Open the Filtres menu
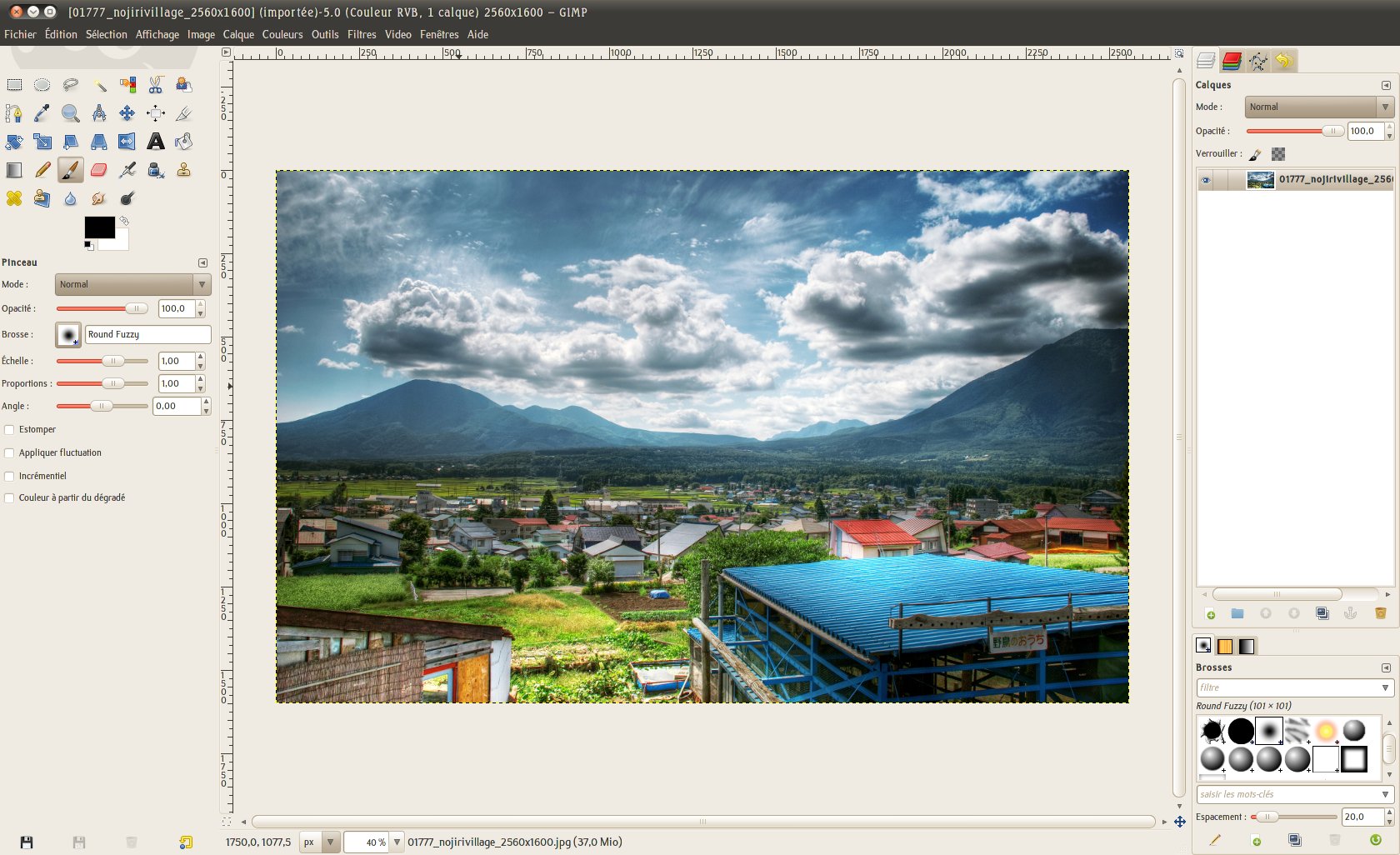This screenshot has height=855, width=1400. click(x=362, y=34)
